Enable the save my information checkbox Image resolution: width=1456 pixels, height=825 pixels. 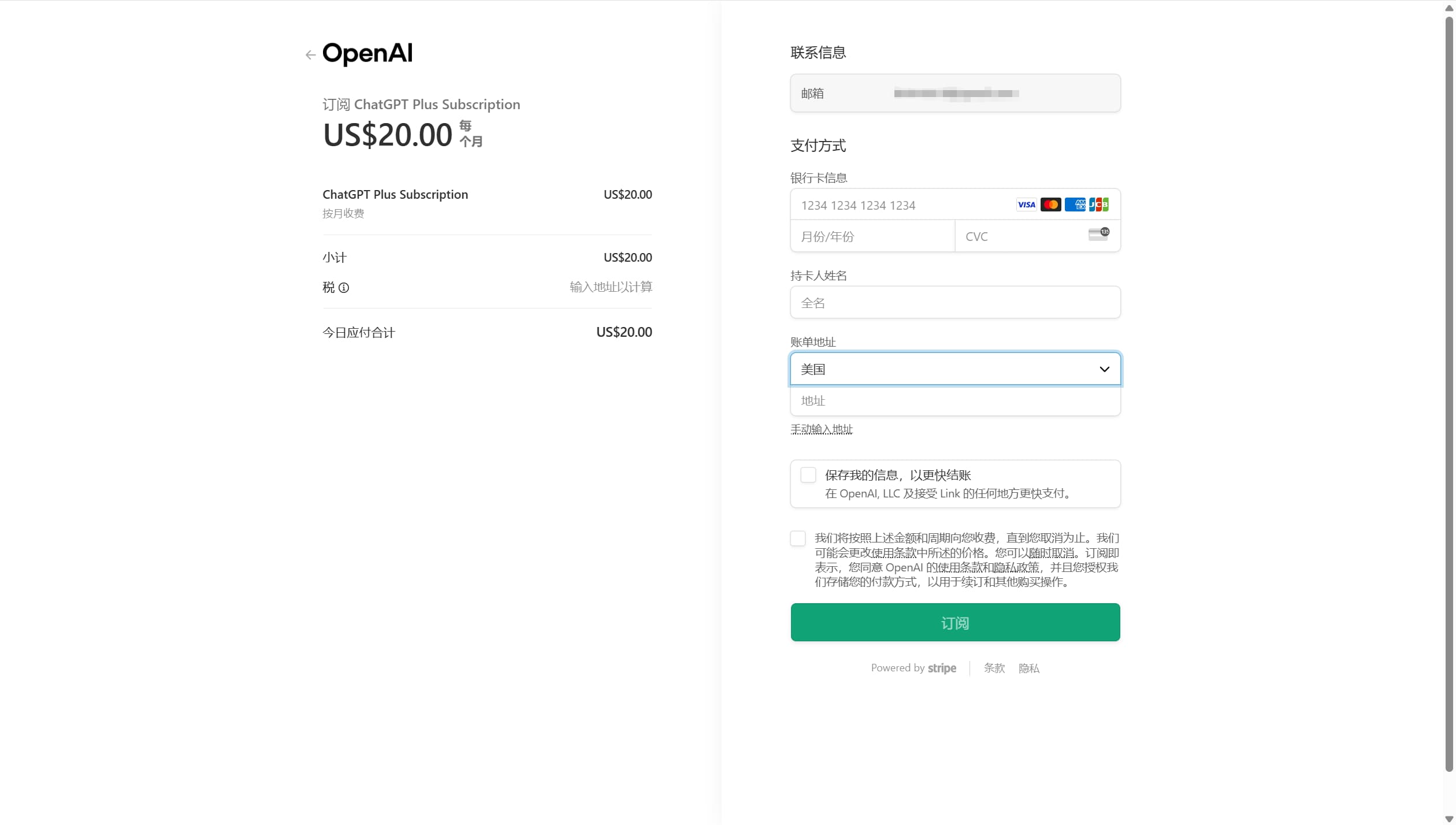808,475
